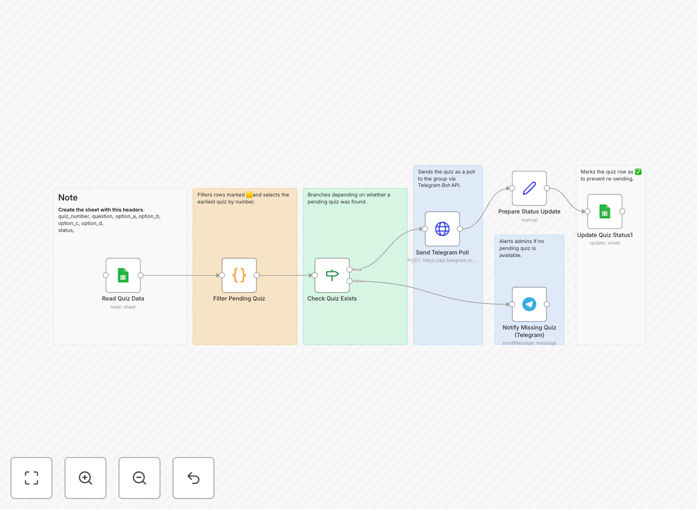Click the 'Prepare Status Update' node label
Image resolution: width=697 pixels, height=509 pixels.
click(x=529, y=212)
